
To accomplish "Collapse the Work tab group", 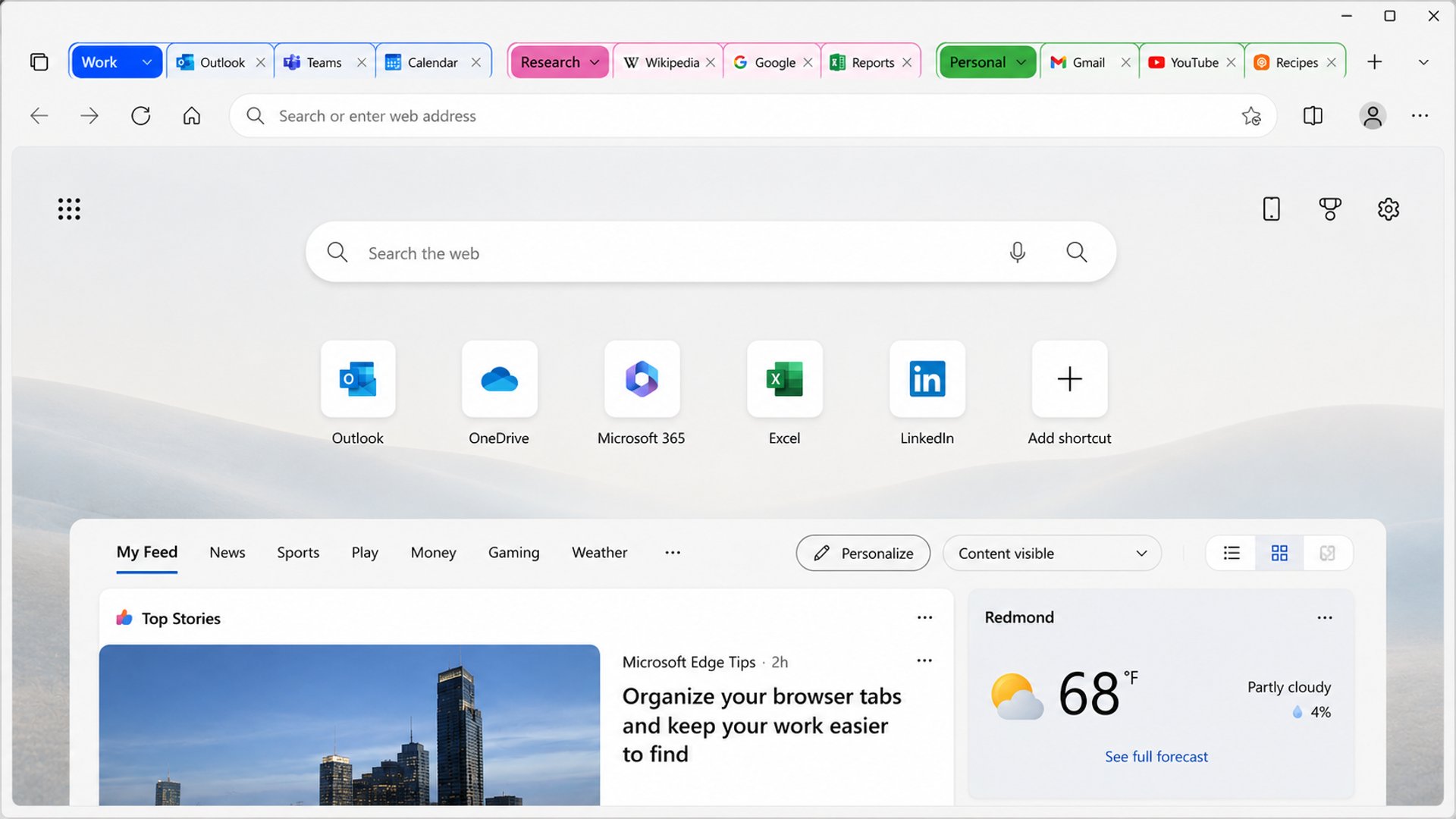I will (147, 62).
